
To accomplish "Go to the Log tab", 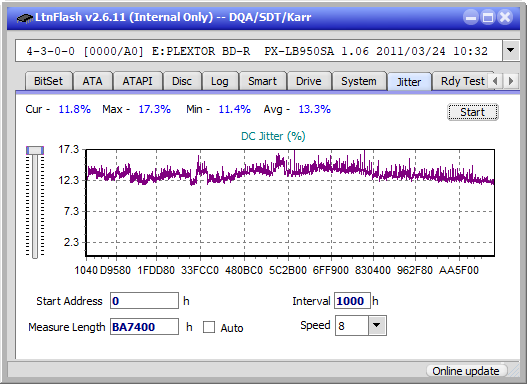I will [220, 81].
